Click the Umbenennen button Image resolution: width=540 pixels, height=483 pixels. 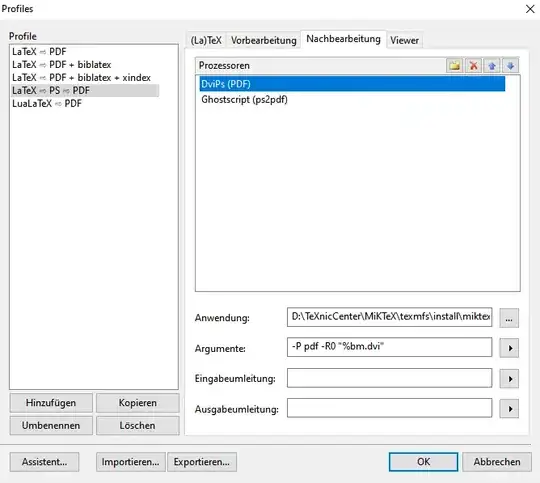pyautogui.click(x=51, y=425)
